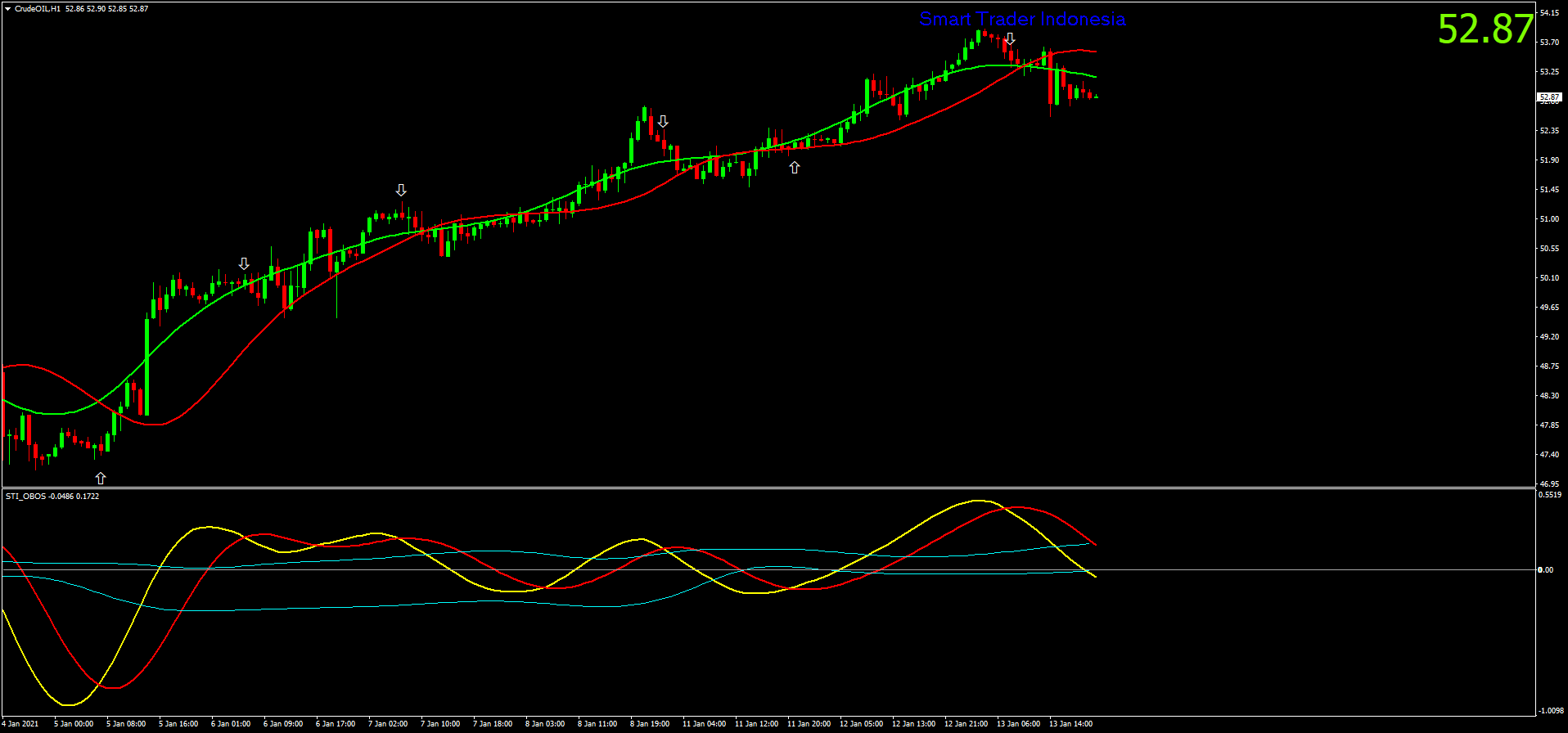Screen dimensions: 1568x733
Task: Click the 51.00 price axis label
Action: pos(1549,219)
